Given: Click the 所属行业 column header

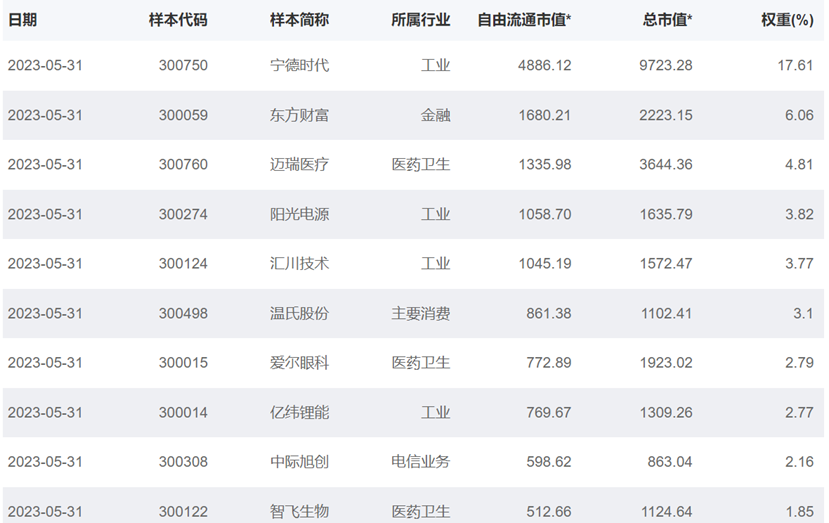Looking at the screenshot, I should [420, 20].
